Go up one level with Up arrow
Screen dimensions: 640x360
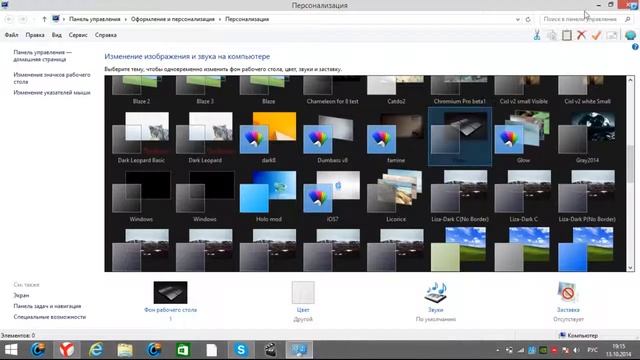click(44, 19)
